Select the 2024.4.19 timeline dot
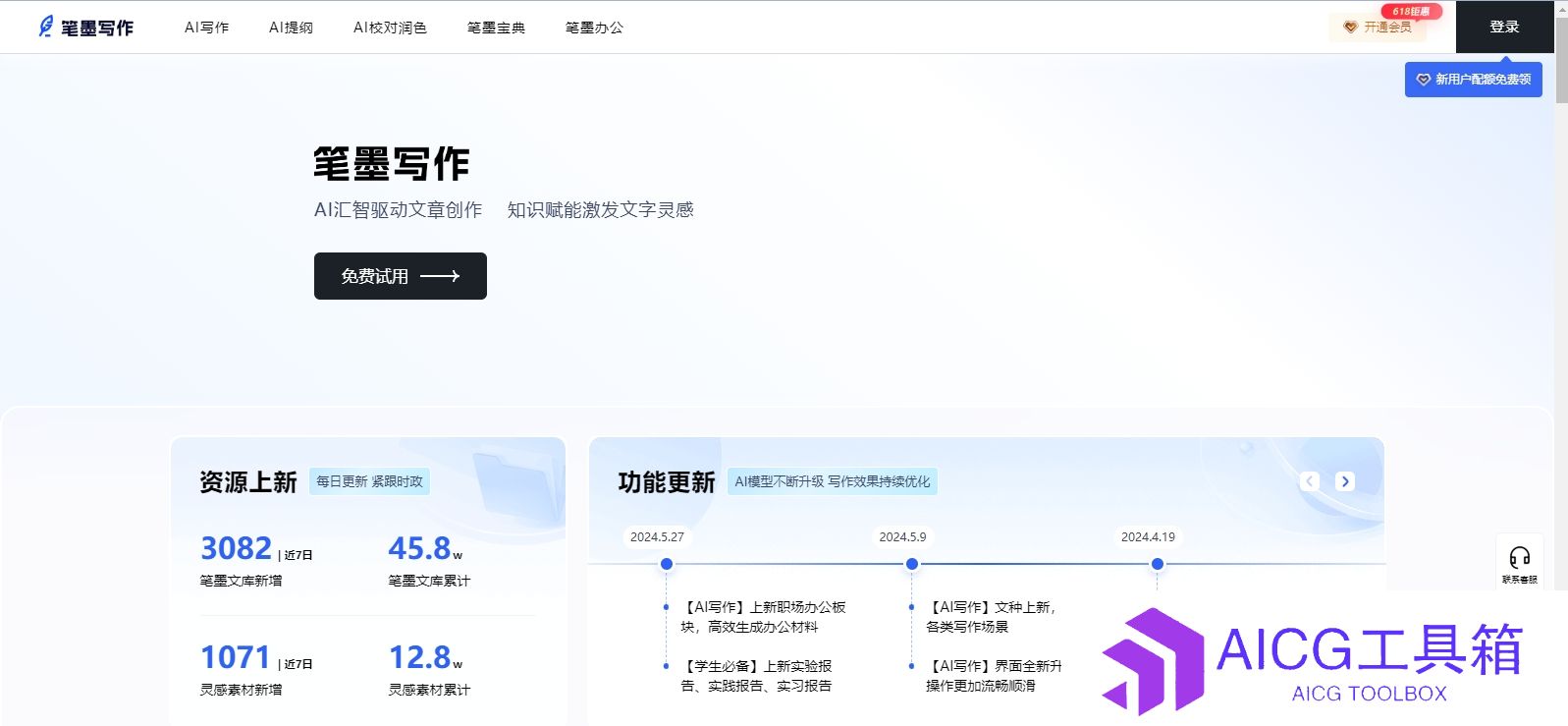The image size is (1568, 726). pyautogui.click(x=1158, y=564)
